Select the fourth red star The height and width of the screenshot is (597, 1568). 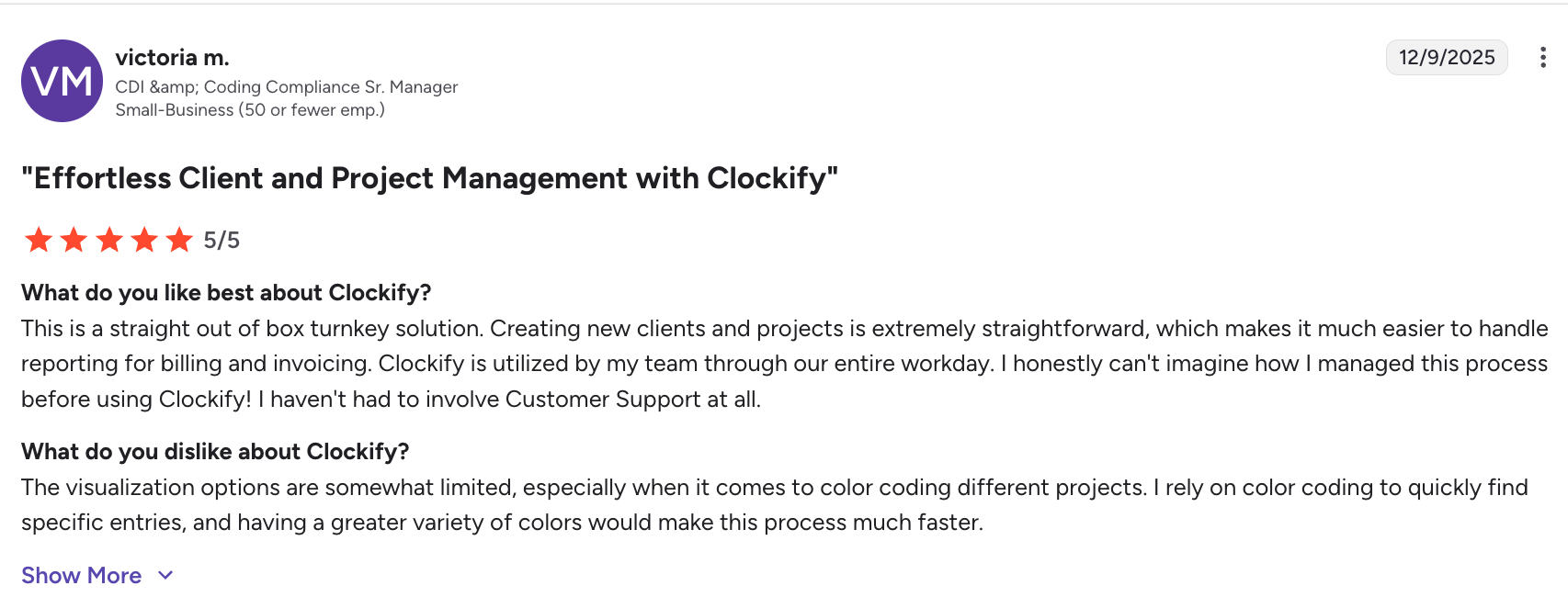point(143,240)
